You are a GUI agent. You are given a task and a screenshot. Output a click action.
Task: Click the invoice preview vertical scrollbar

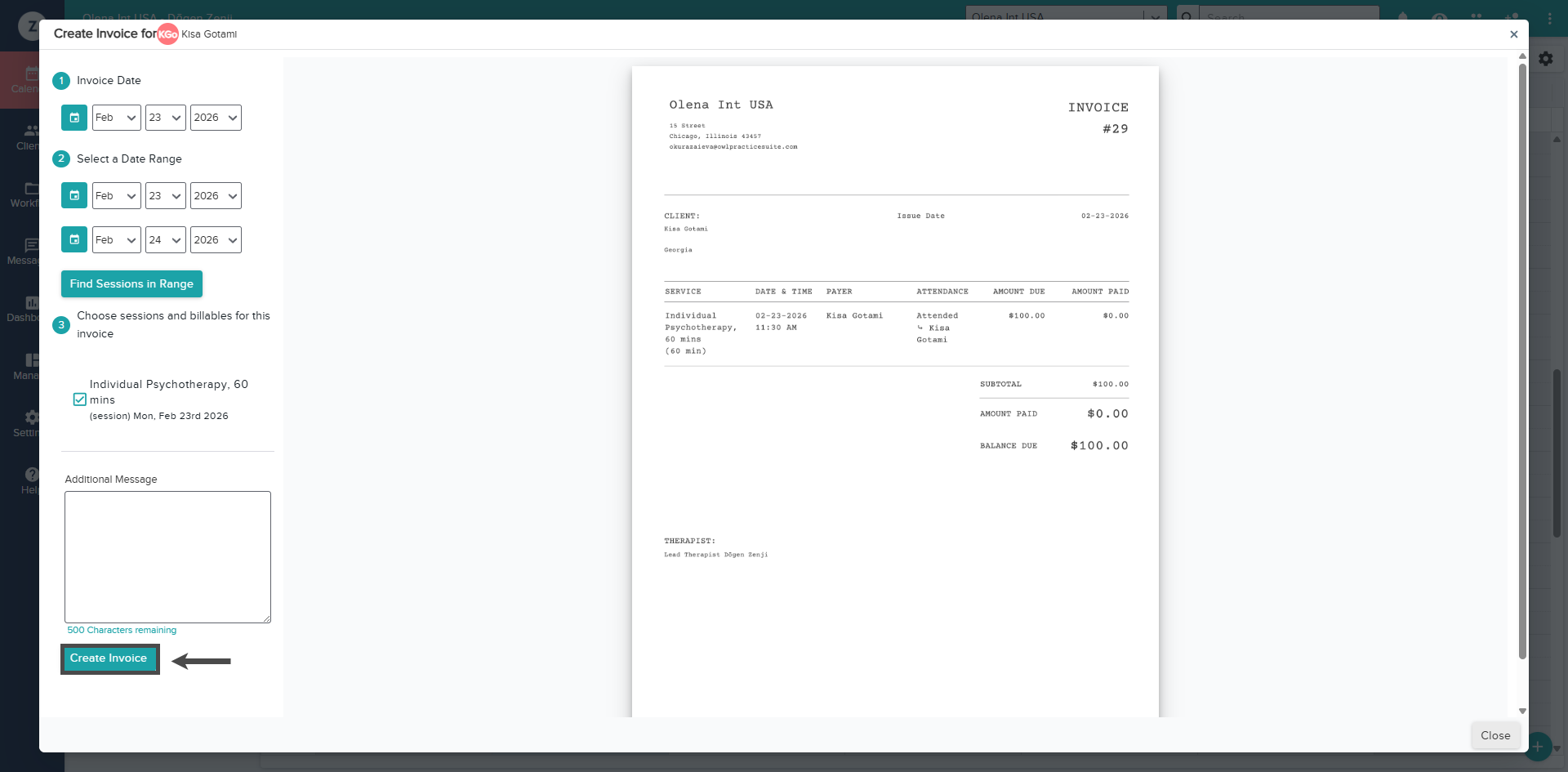(1522, 359)
